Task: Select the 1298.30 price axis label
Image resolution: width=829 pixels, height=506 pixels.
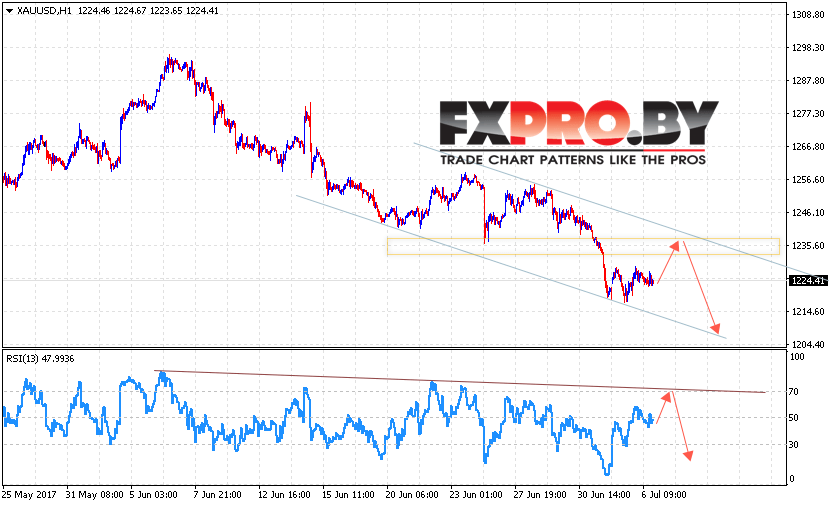Action: 808,48
